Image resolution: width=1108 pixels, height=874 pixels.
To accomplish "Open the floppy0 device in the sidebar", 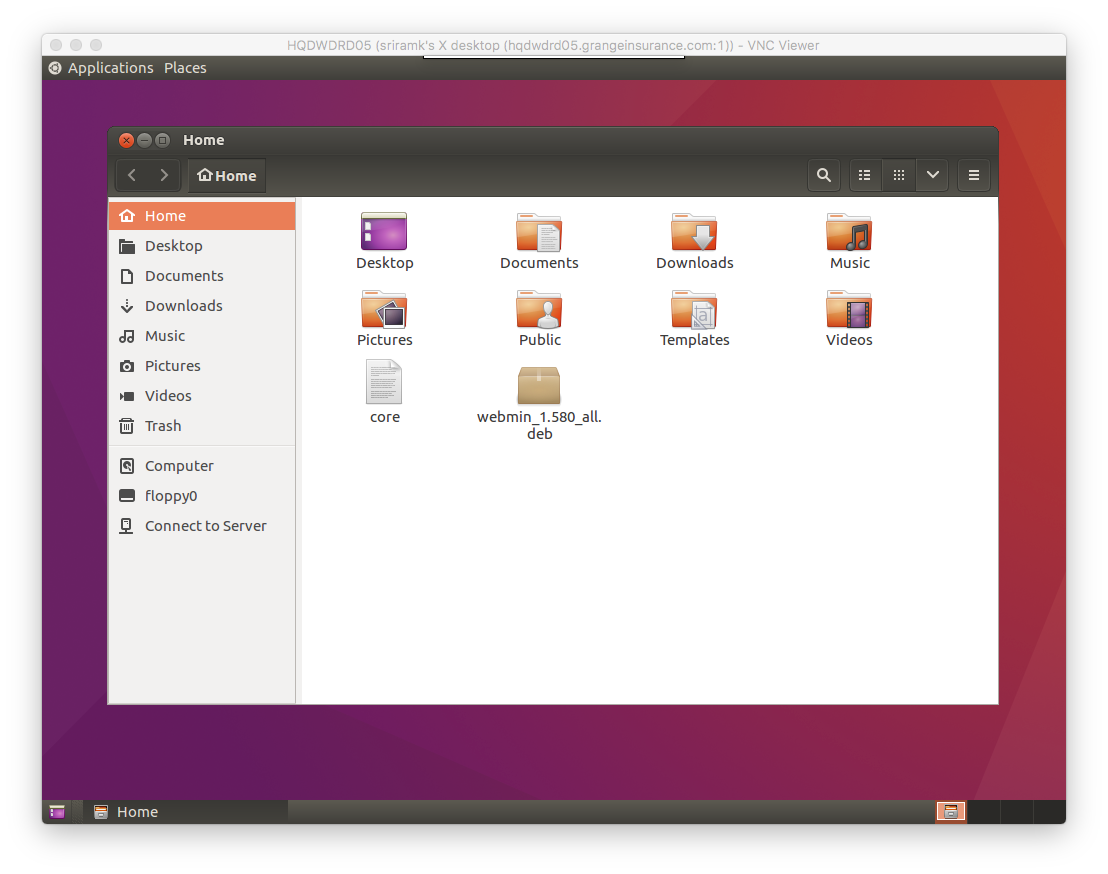I will pos(170,495).
